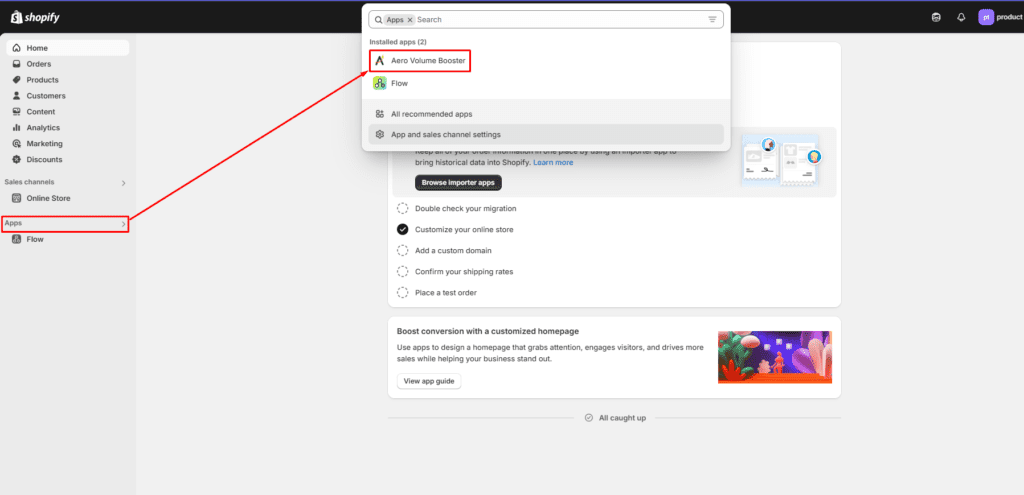
Task: Click Browse importer apps button
Action: [458, 183]
